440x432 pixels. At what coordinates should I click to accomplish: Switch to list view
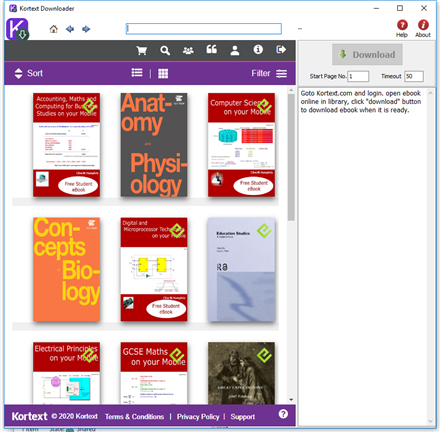137,73
